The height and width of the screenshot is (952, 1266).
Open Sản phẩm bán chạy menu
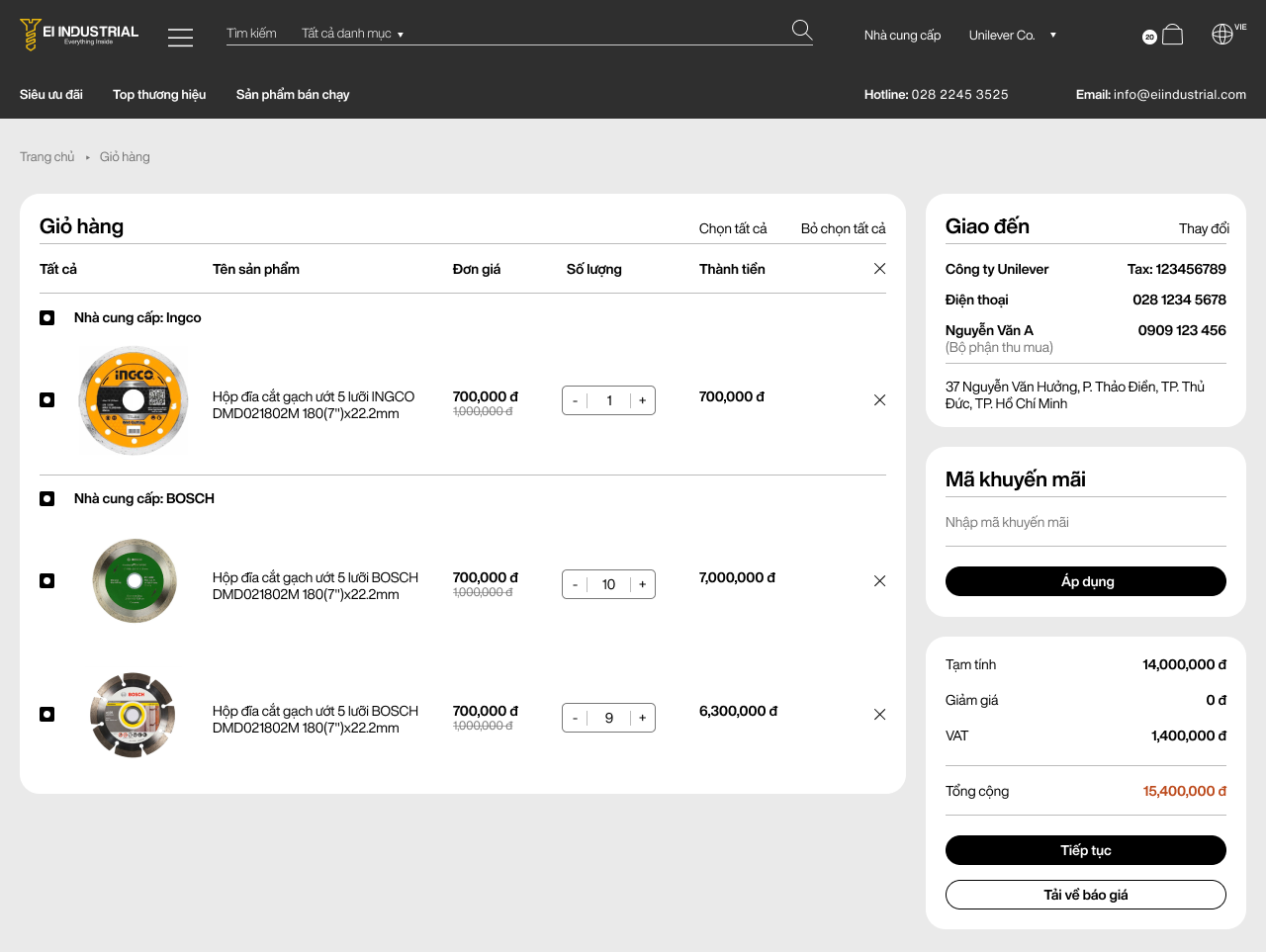click(293, 95)
